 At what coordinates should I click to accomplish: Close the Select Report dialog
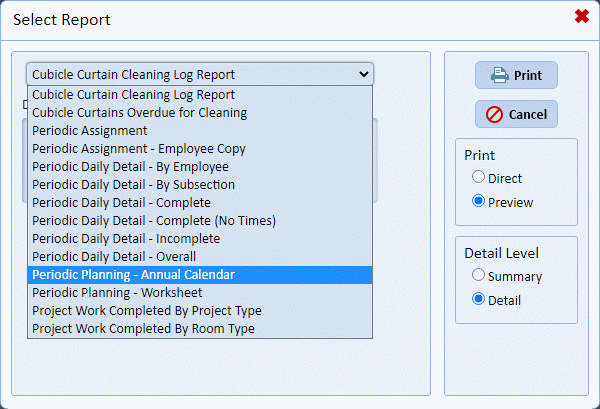point(581,17)
